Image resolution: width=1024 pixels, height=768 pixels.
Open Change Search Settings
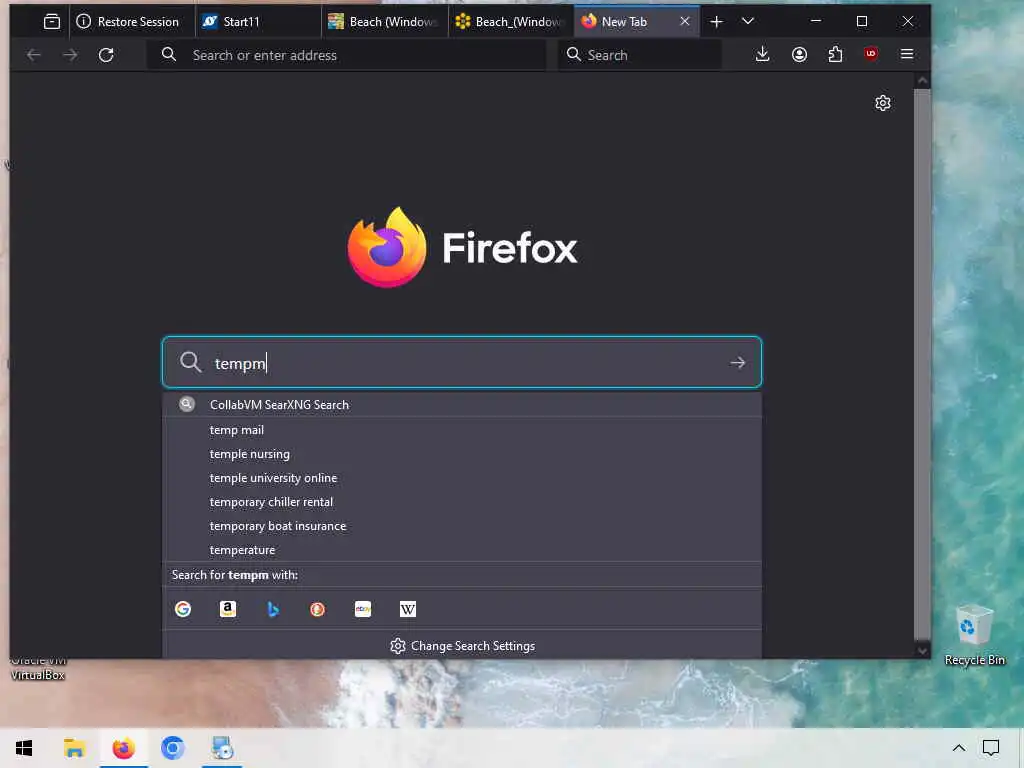coord(462,646)
